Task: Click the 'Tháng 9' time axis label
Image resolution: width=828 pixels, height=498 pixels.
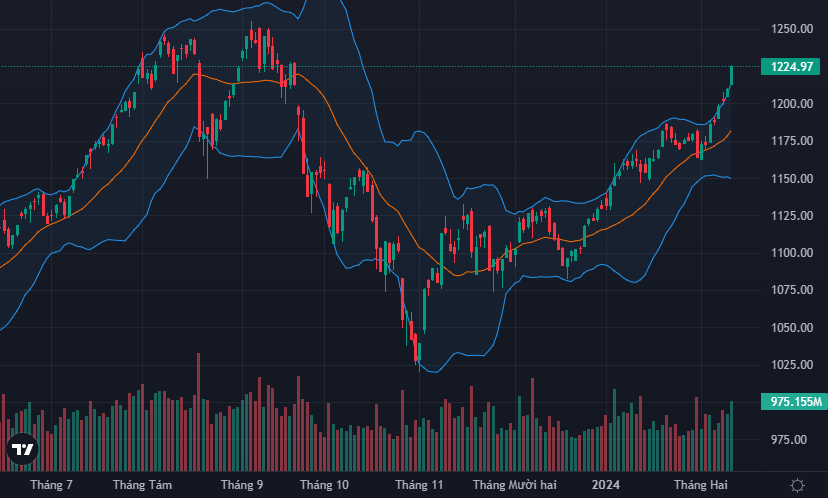Action: click(242, 485)
